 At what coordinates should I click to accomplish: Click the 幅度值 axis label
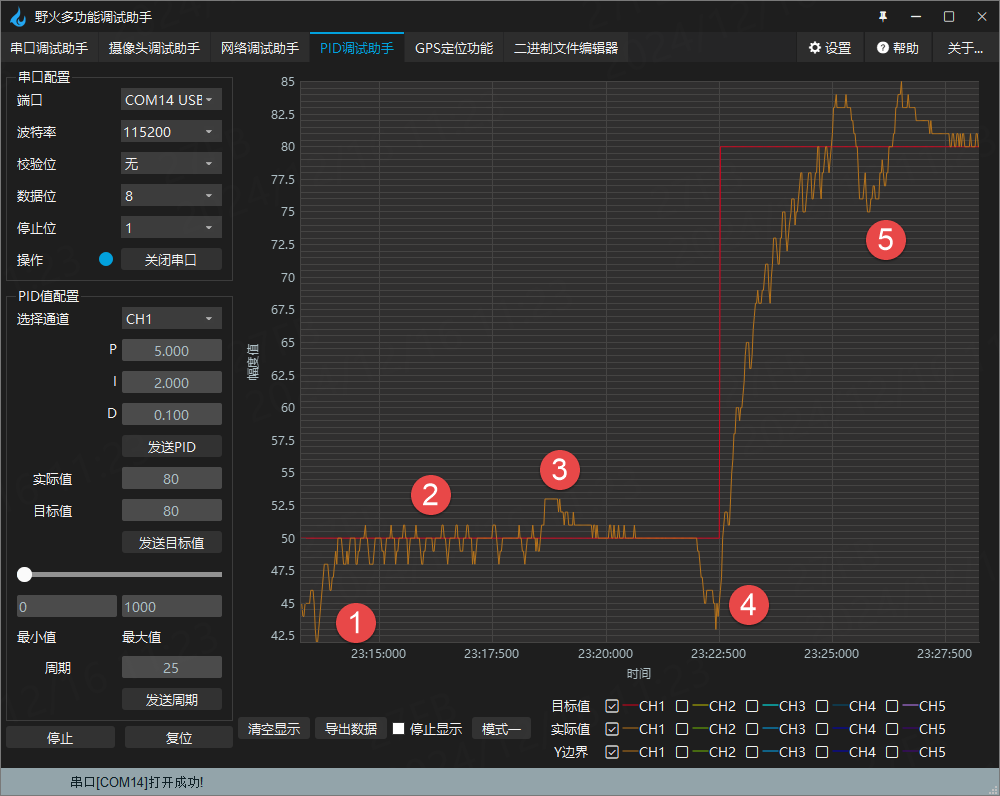[x=253, y=362]
